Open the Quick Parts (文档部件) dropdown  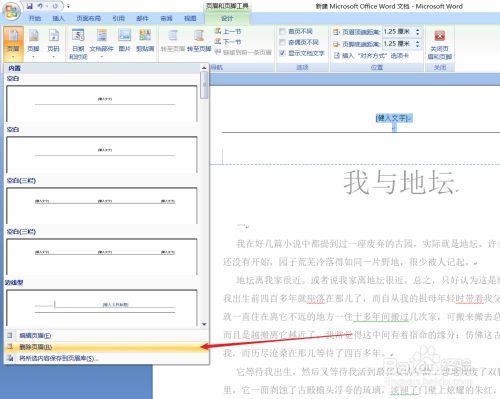(102, 43)
